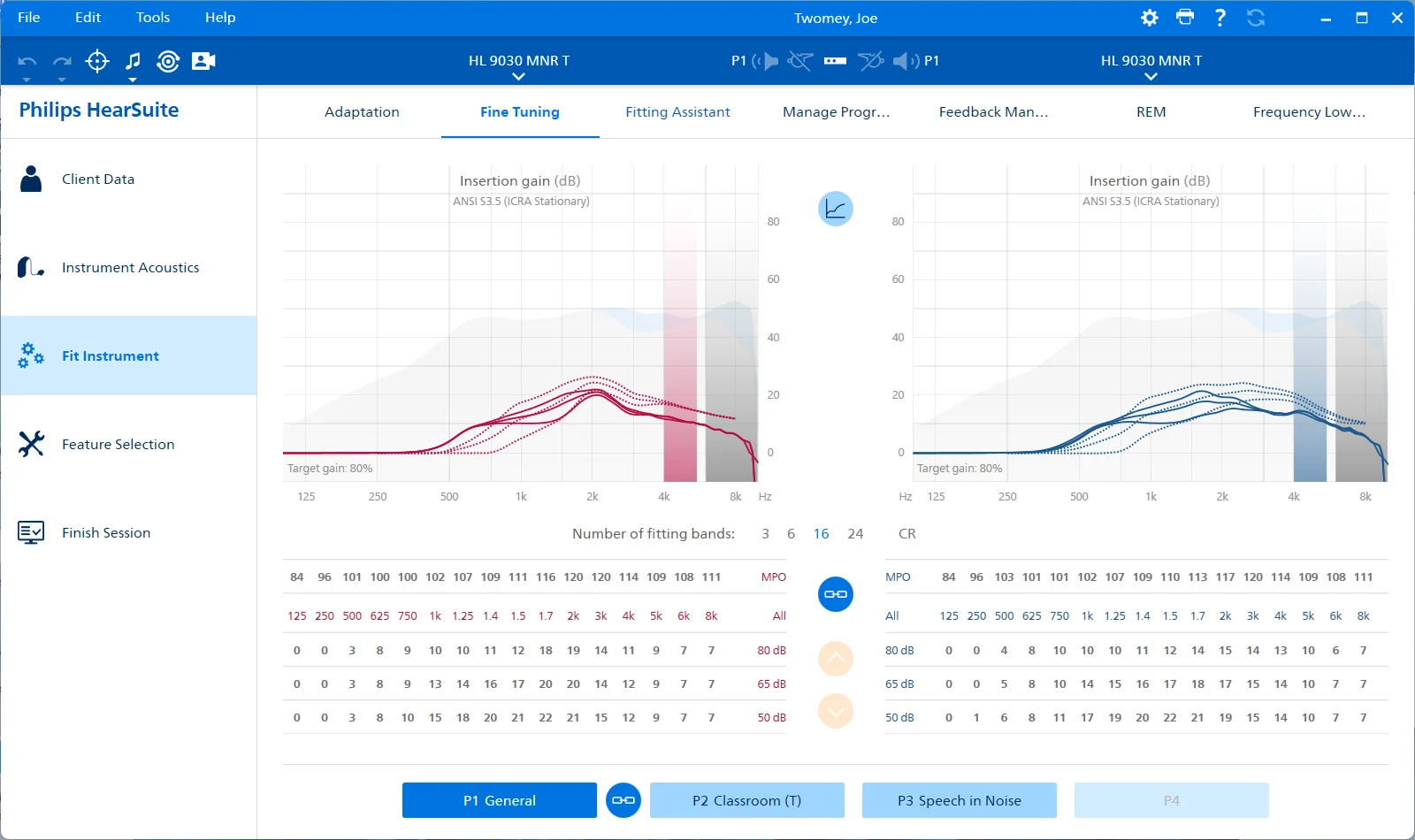Viewport: 1415px width, 840px height.
Task: Click the orange gain increase up arrow
Action: (836, 659)
